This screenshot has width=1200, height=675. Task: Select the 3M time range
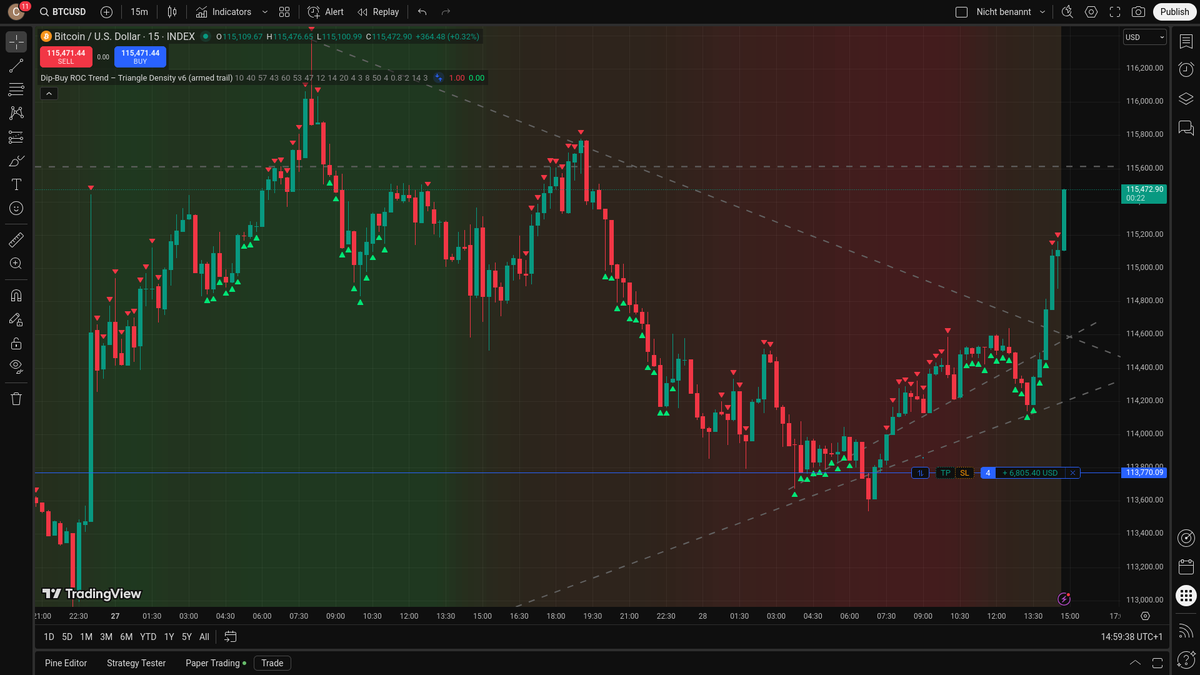(x=106, y=637)
